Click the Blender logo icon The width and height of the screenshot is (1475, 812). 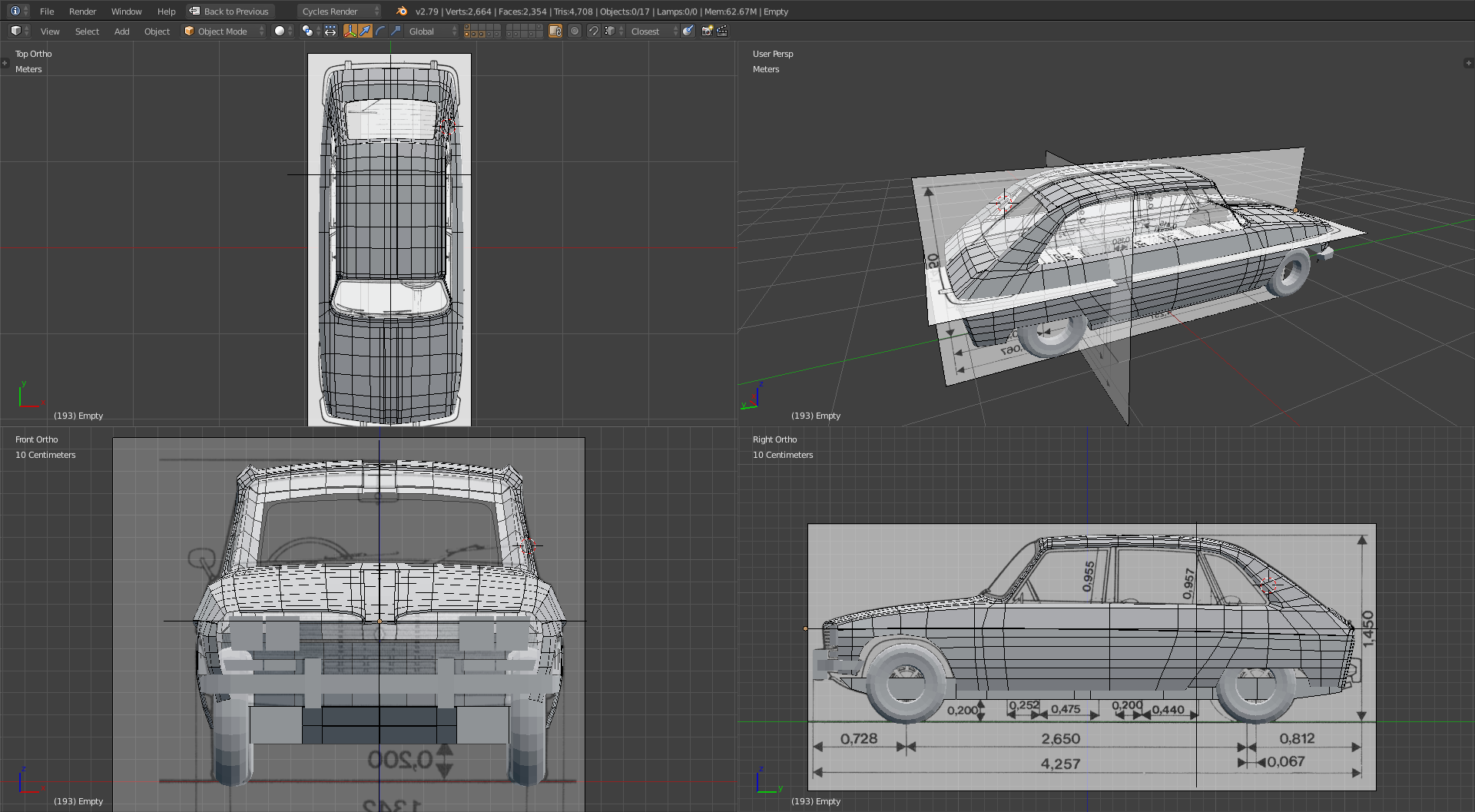tap(402, 11)
